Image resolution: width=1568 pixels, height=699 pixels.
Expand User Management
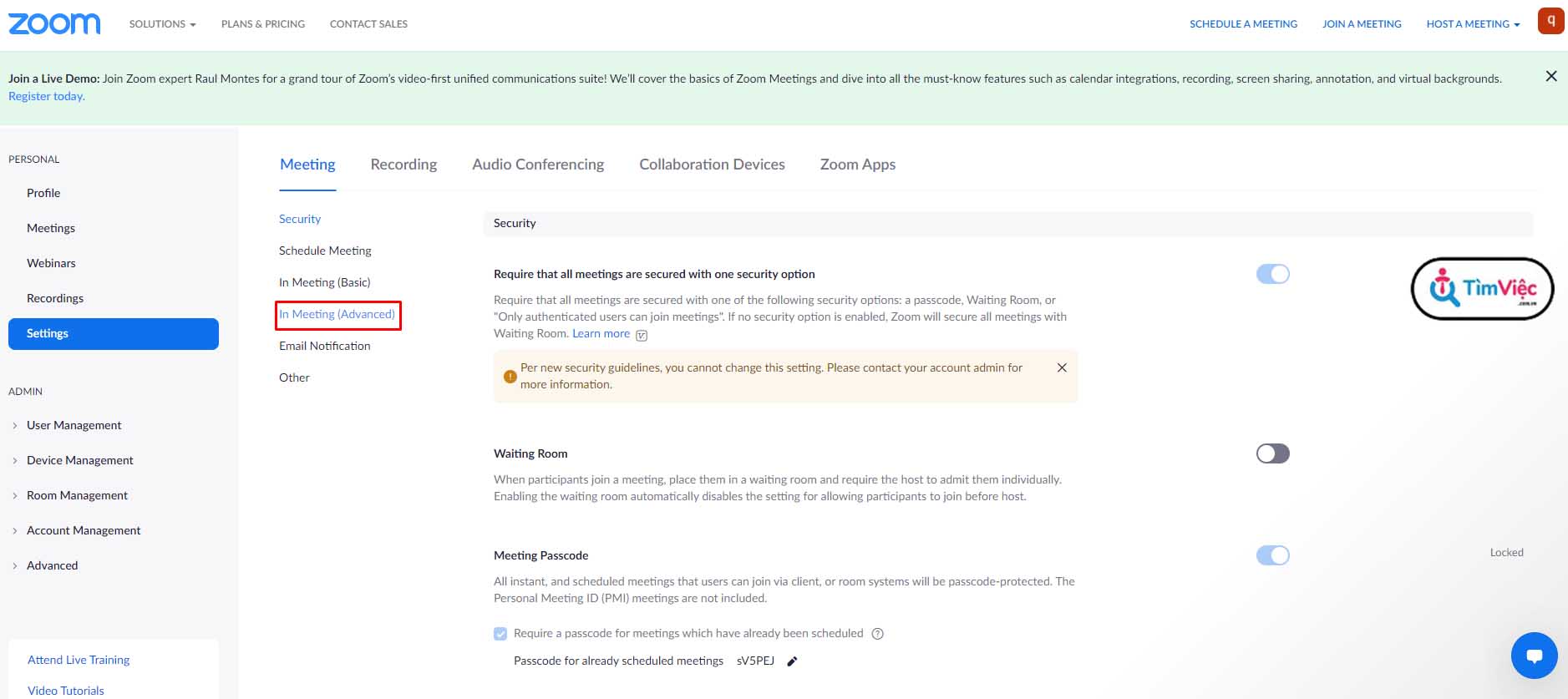point(74,425)
